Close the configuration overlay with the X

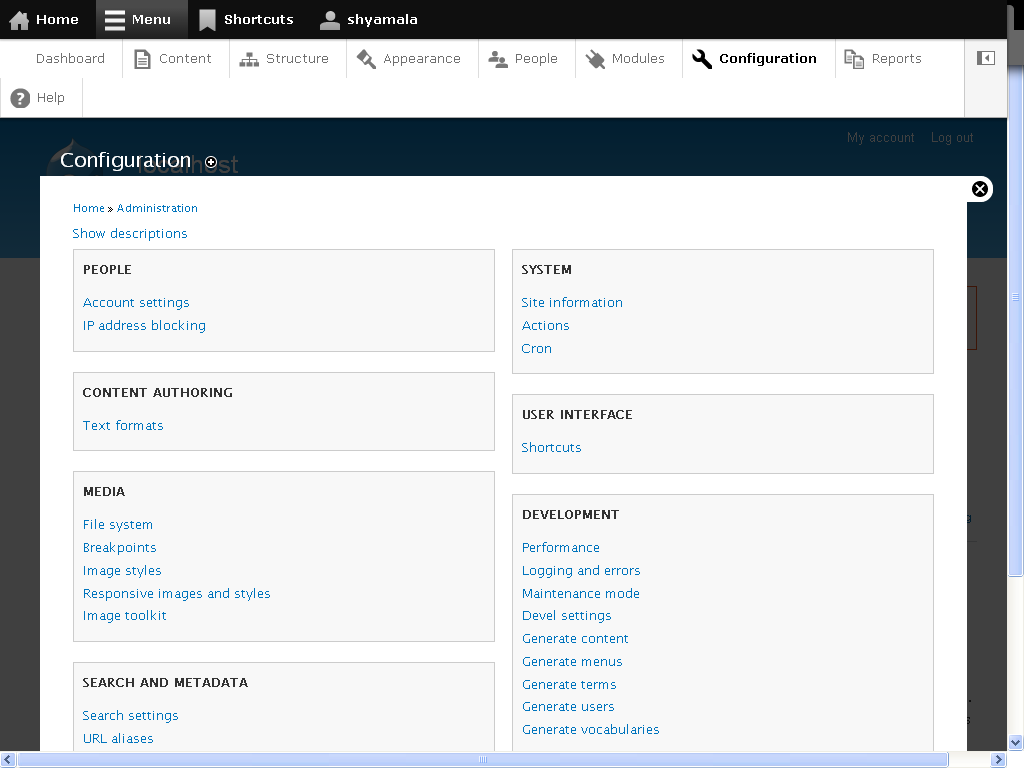[979, 188]
